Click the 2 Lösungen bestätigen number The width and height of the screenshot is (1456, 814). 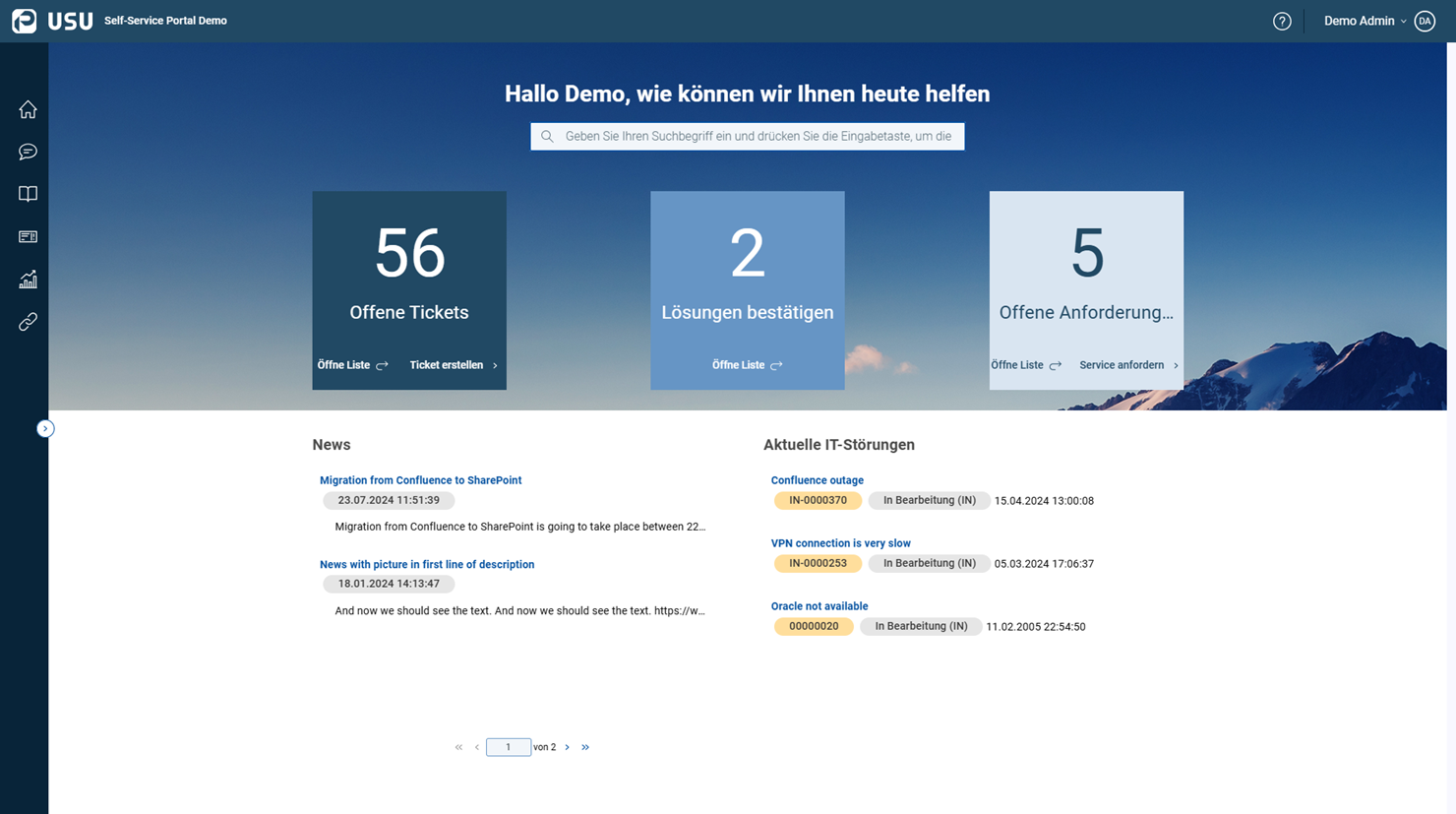pyautogui.click(x=748, y=254)
